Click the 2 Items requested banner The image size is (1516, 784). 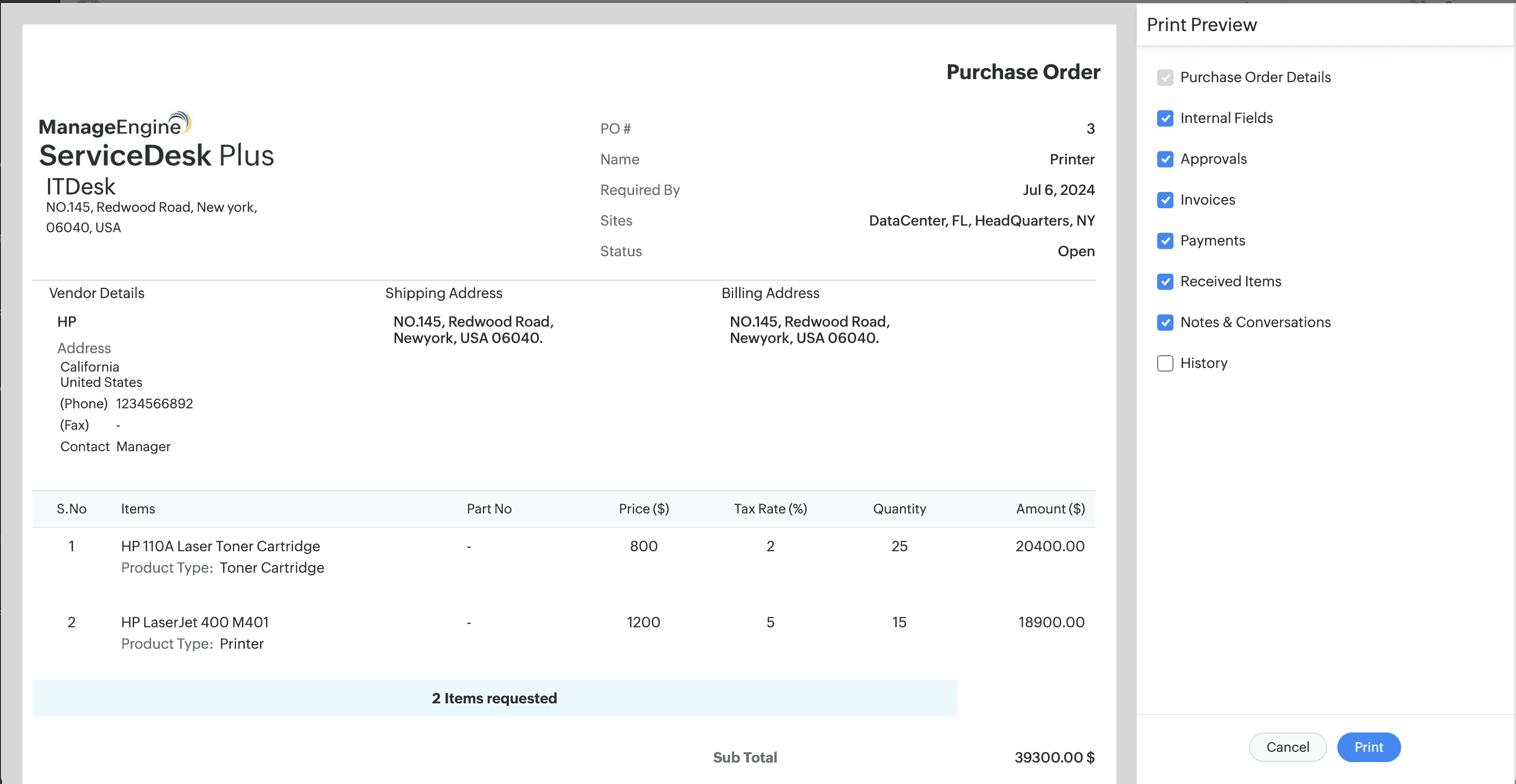click(494, 698)
